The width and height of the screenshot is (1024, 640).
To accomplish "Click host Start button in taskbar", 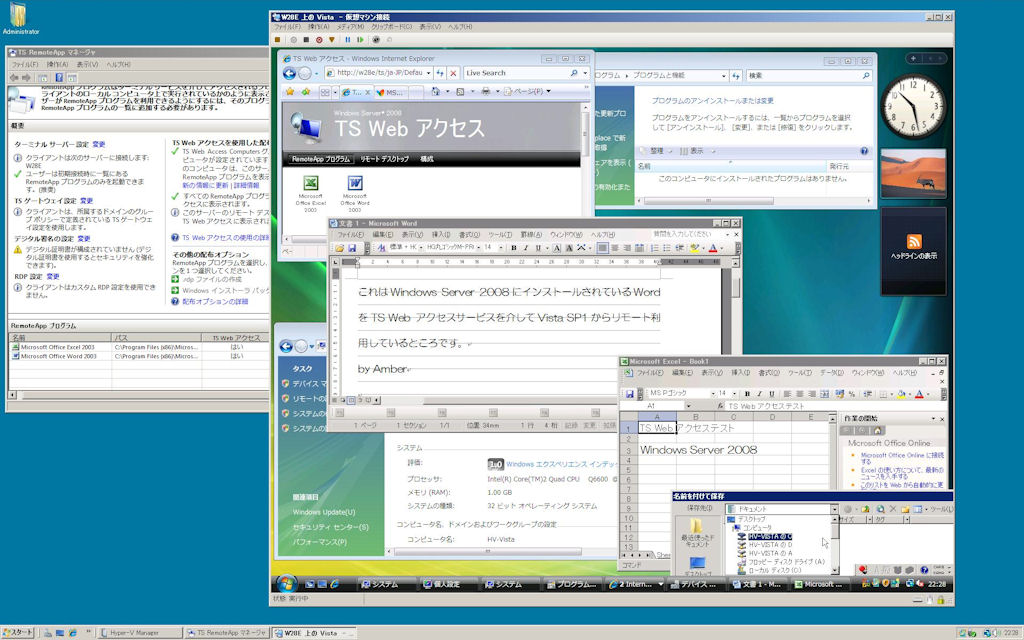I will point(18,632).
